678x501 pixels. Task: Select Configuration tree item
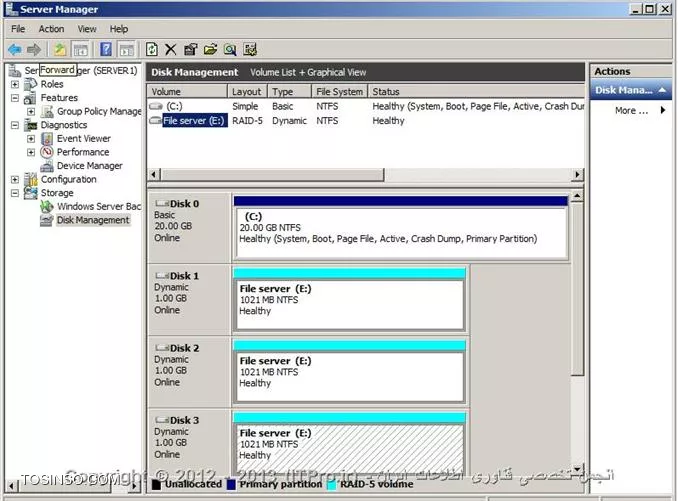tap(68, 179)
